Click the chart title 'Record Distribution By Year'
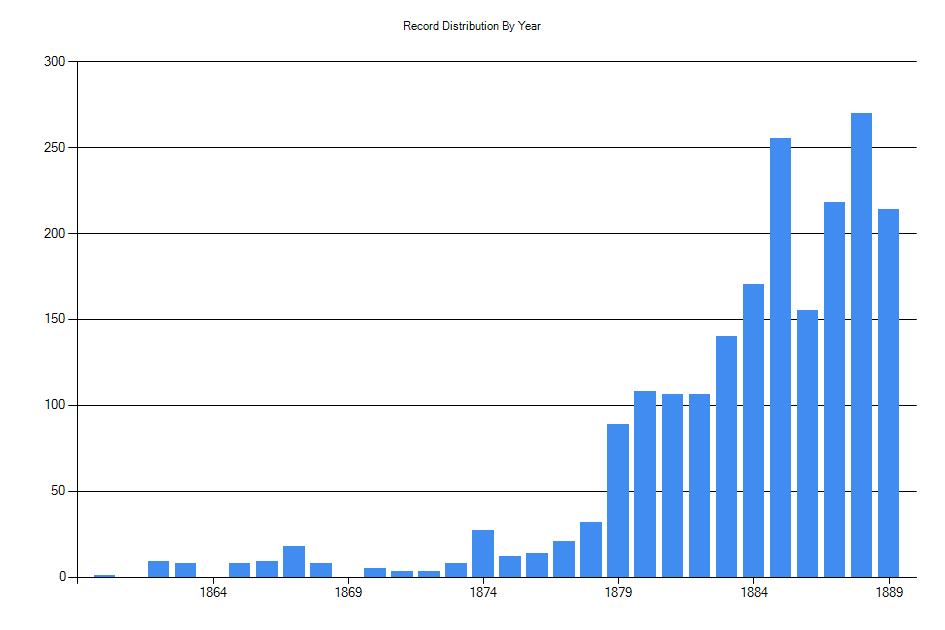 tap(472, 26)
